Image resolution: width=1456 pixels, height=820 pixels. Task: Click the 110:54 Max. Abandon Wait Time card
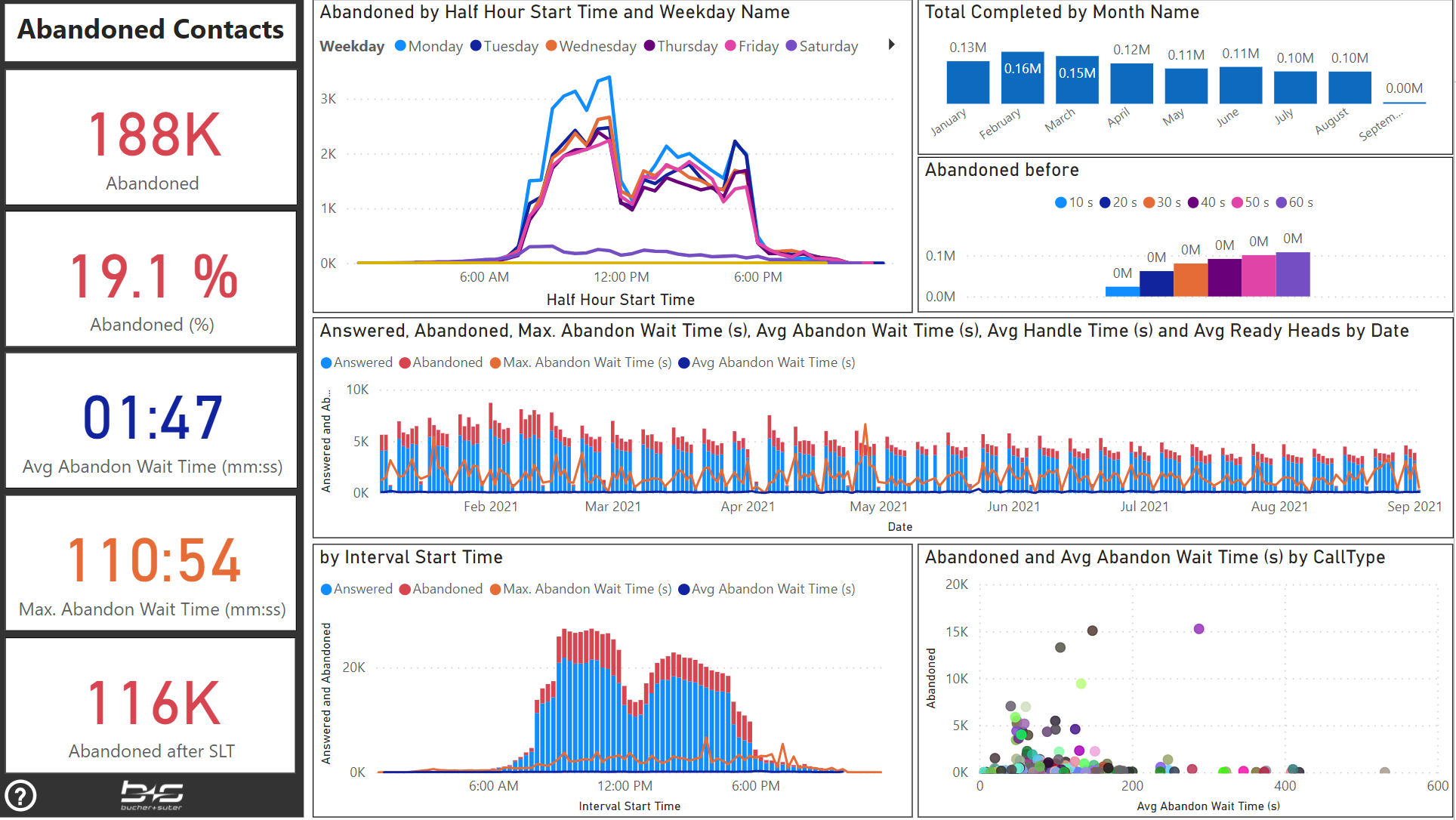tap(151, 563)
